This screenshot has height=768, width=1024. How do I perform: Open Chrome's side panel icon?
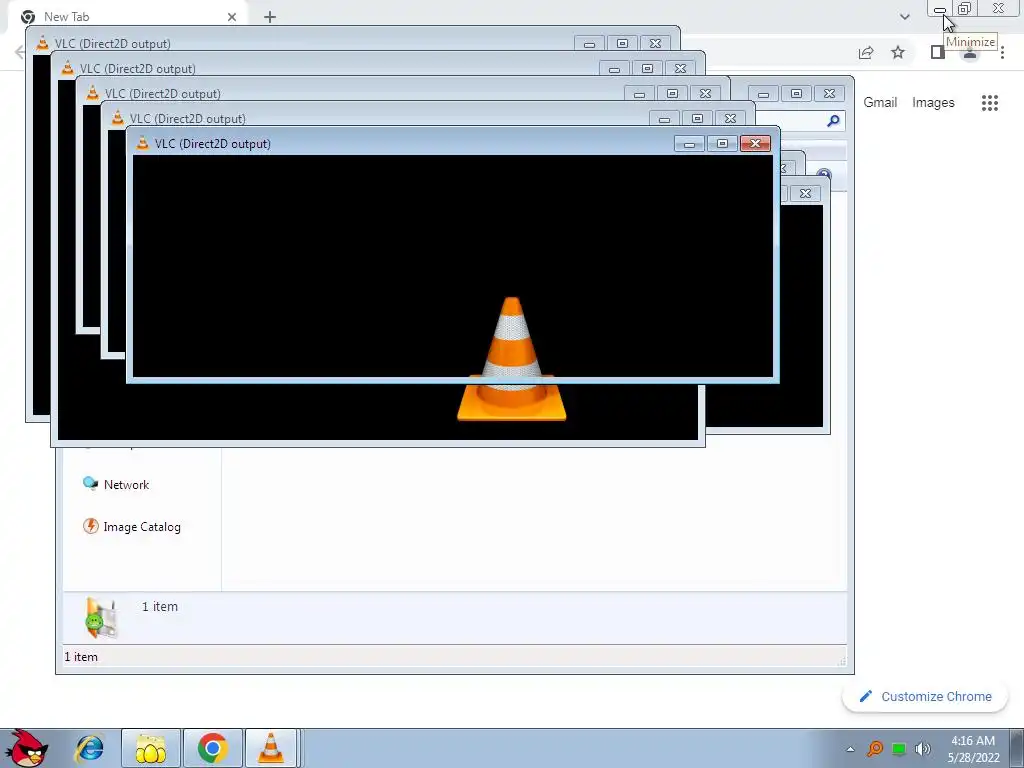point(938,52)
